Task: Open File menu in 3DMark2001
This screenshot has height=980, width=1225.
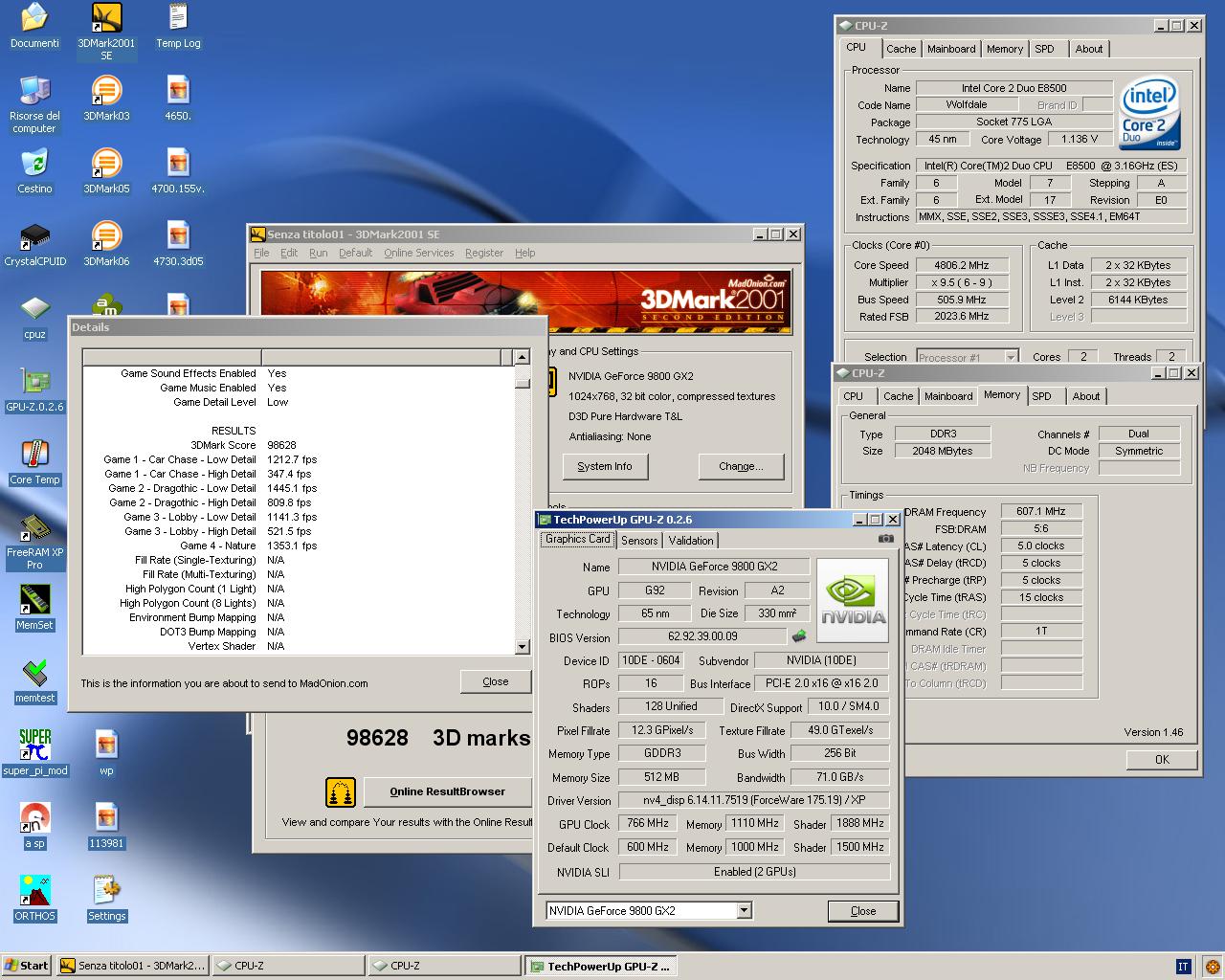Action: coord(261,253)
